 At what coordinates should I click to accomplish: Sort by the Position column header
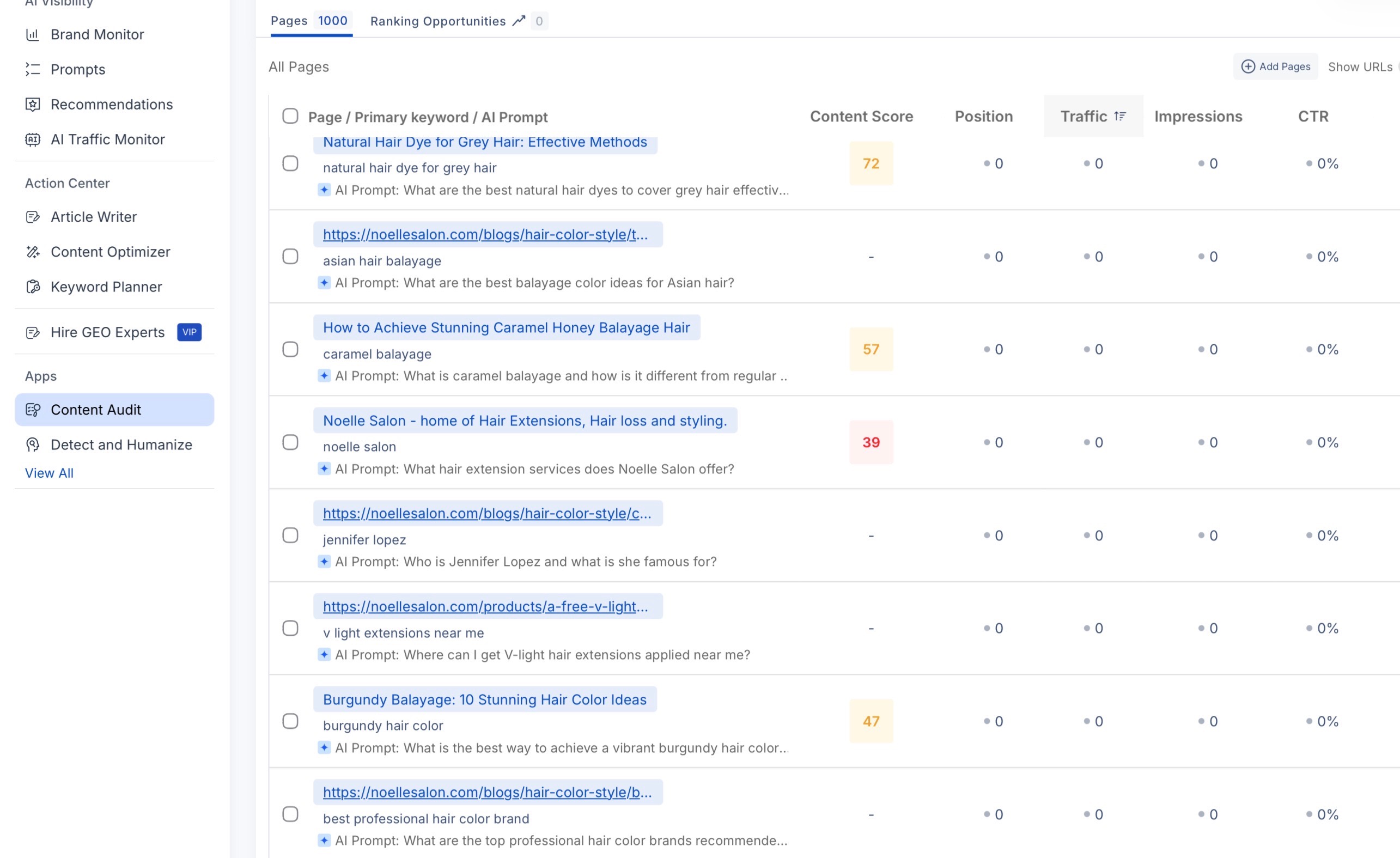983,117
